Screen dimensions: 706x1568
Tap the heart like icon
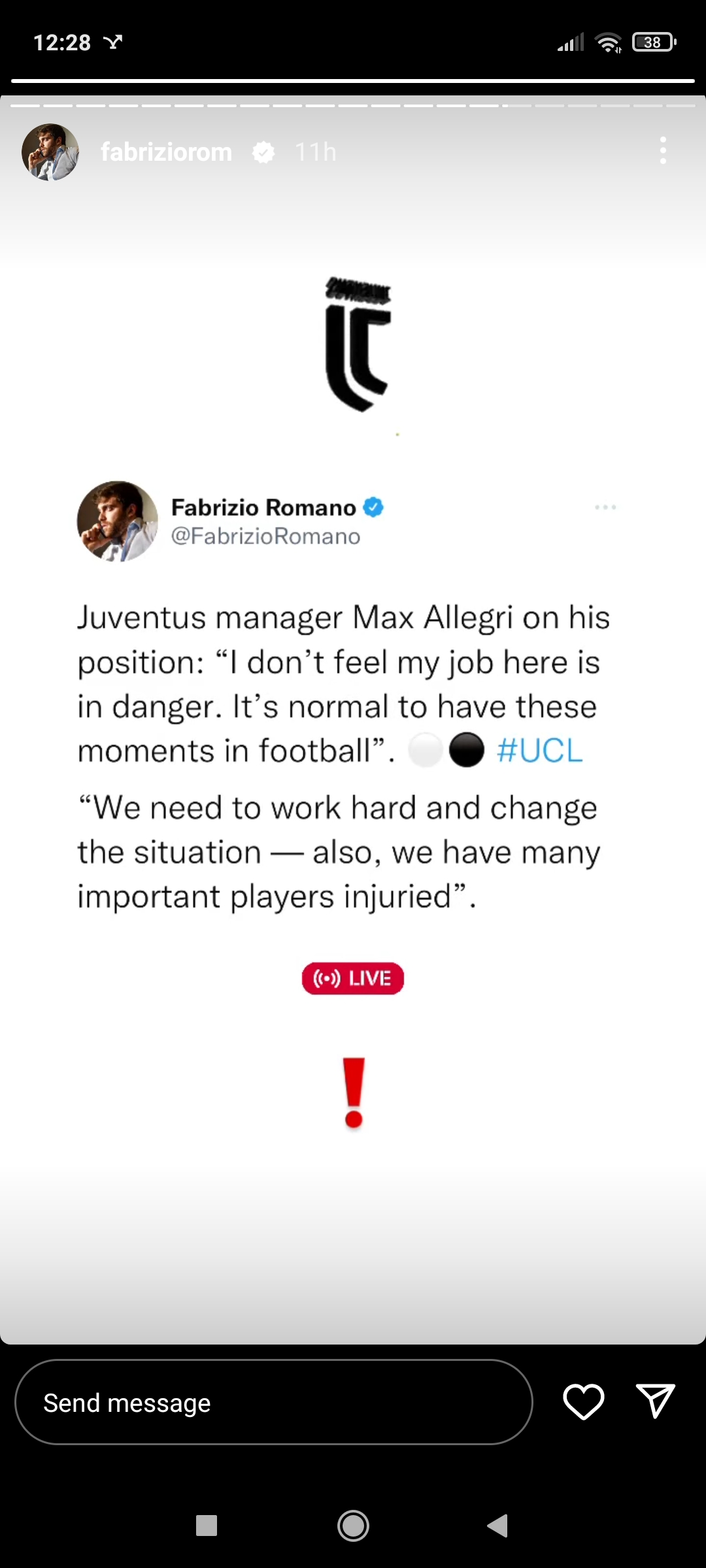click(x=583, y=1401)
